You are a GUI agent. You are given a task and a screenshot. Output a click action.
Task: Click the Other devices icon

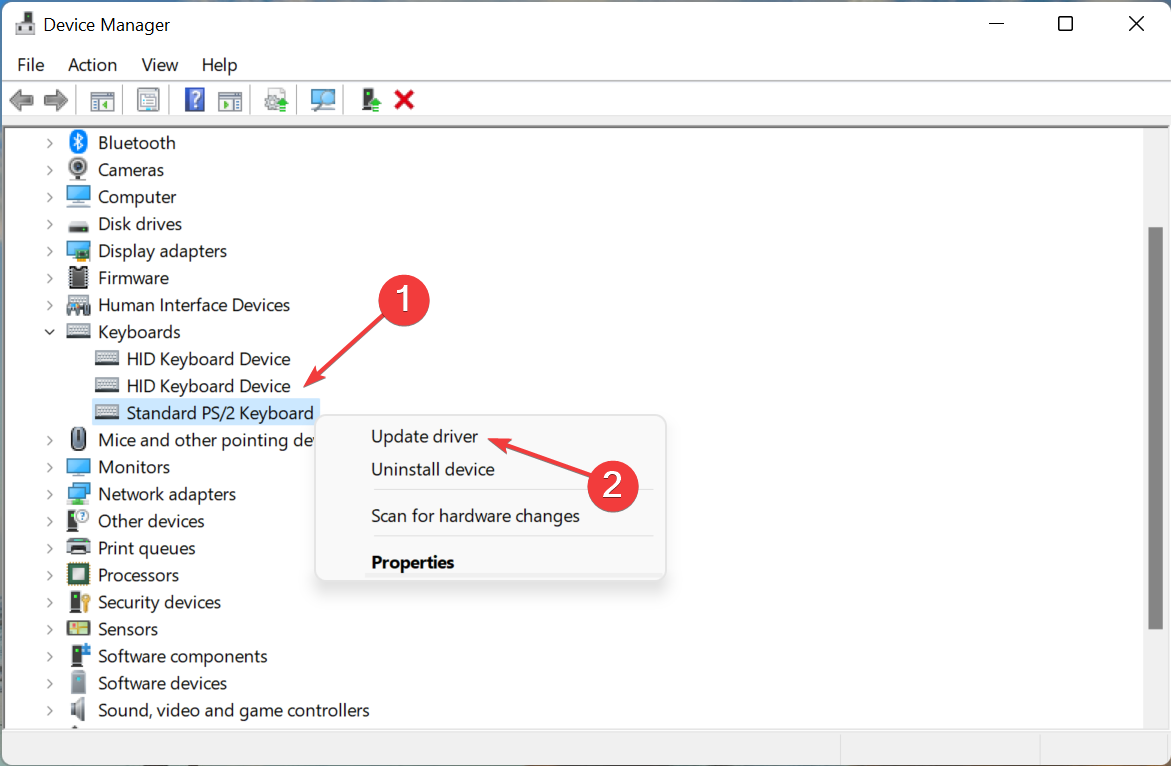(78, 520)
